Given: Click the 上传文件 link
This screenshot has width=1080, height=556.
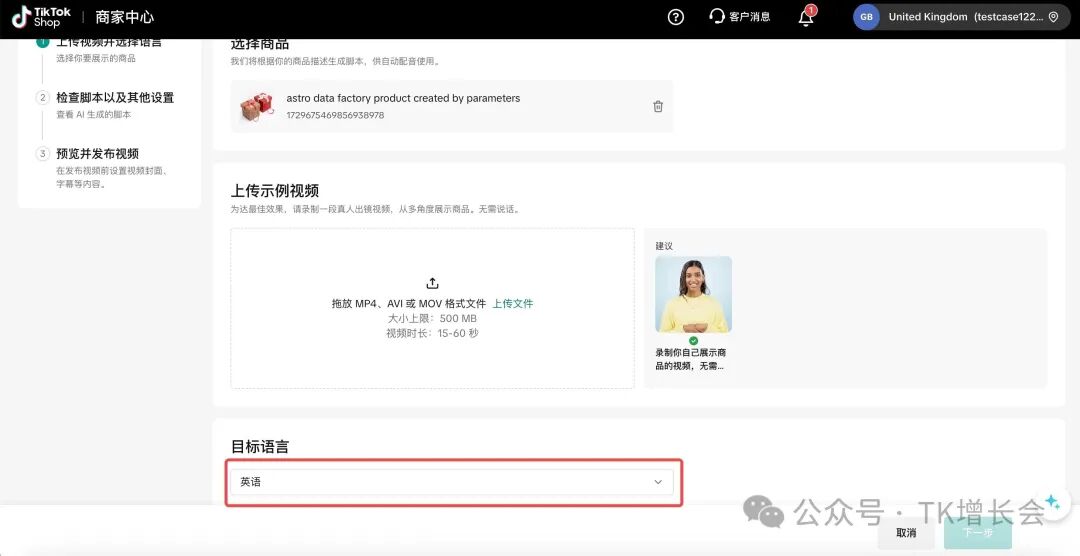Looking at the screenshot, I should [x=512, y=304].
